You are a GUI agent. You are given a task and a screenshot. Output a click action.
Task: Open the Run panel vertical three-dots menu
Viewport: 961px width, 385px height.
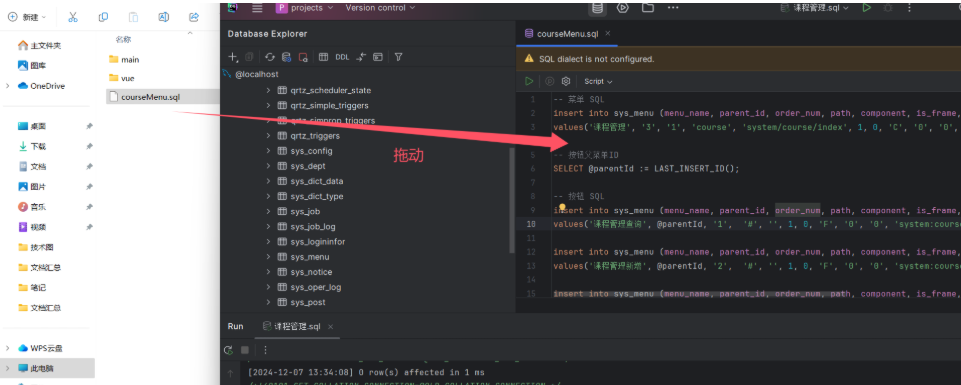(265, 350)
